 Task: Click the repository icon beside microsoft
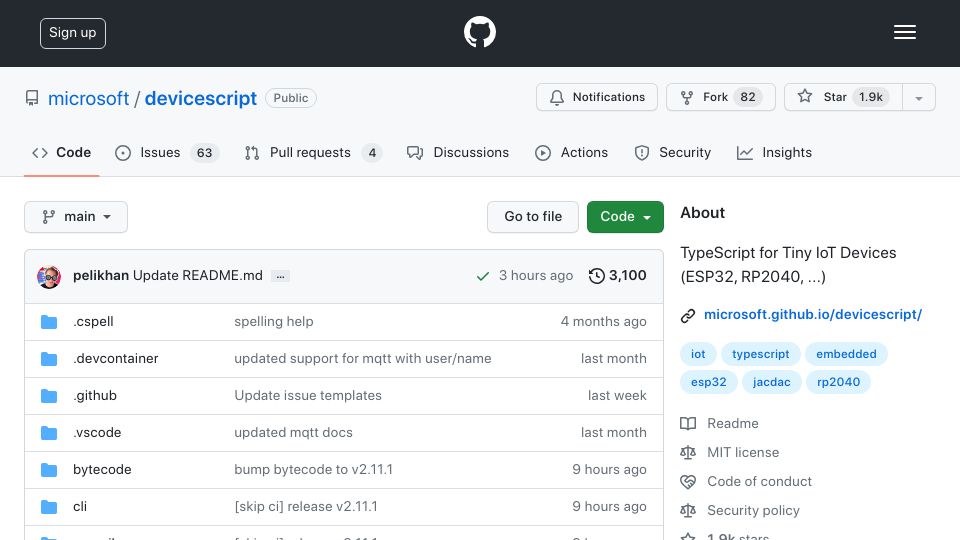coord(32,98)
